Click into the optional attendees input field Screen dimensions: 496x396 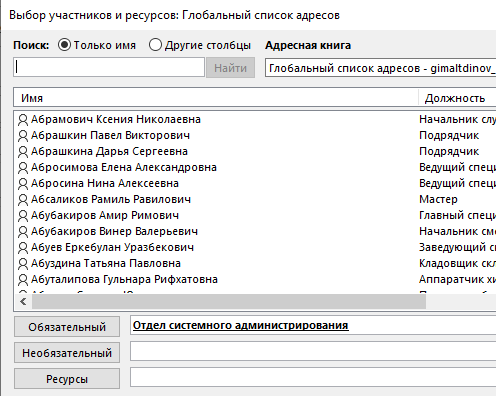[x=313, y=351]
